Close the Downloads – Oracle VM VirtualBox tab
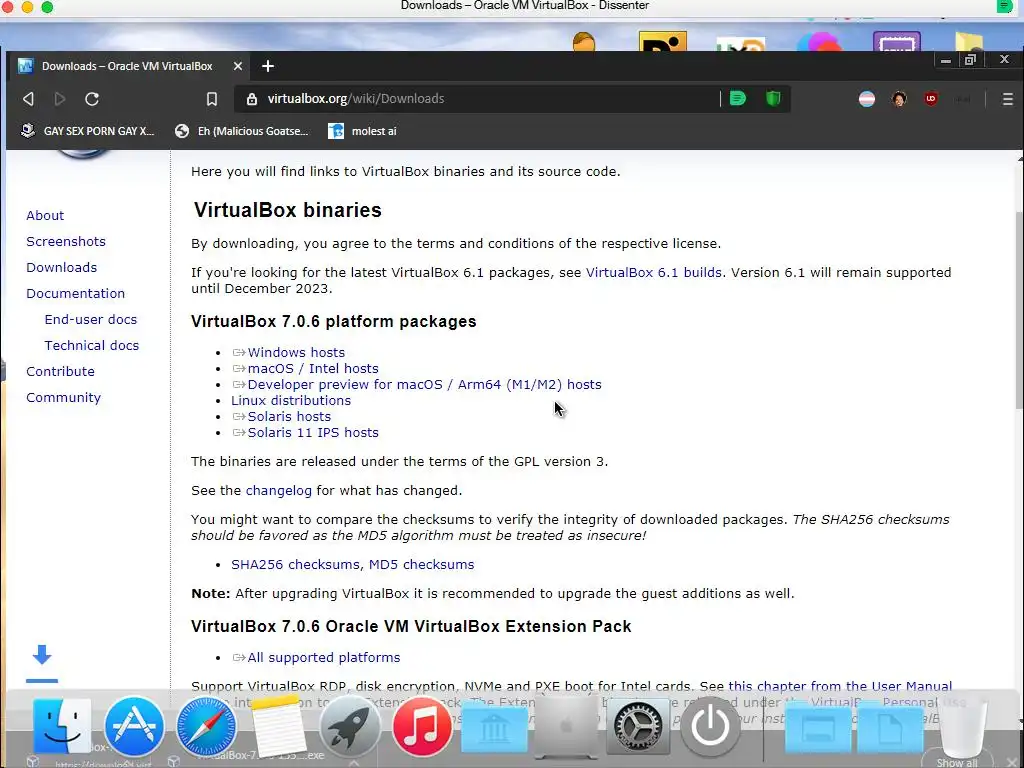This screenshot has height=768, width=1024. coord(238,66)
